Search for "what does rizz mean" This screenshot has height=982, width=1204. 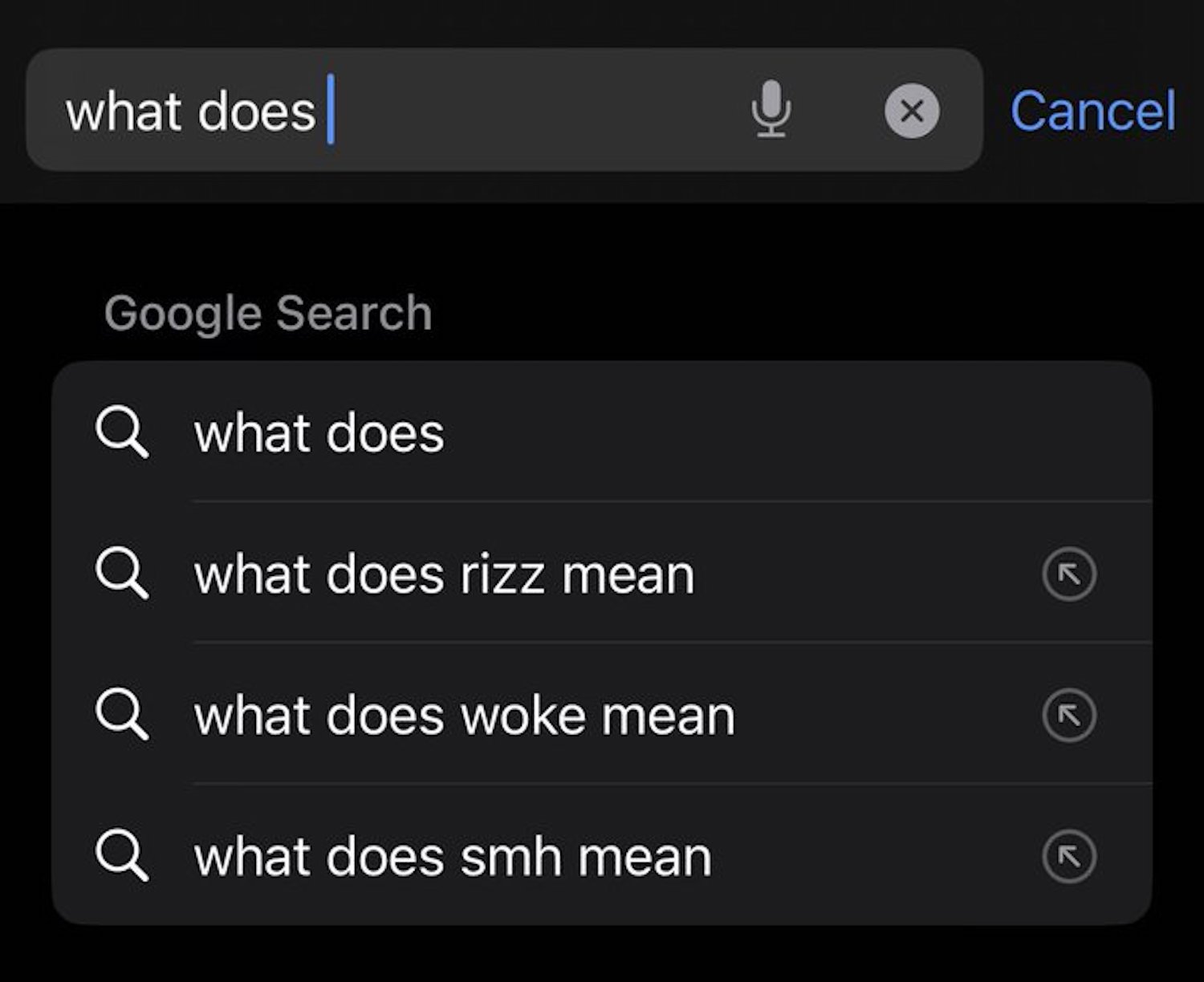[x=444, y=574]
